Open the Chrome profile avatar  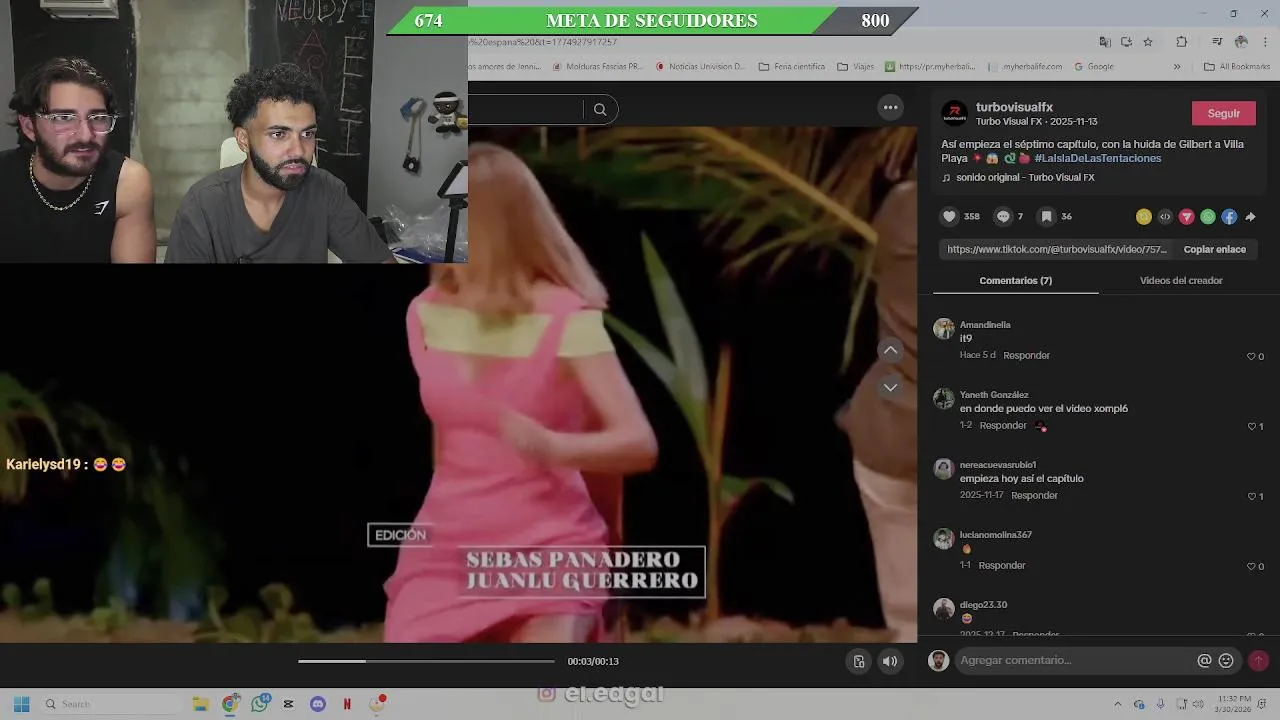1241,42
